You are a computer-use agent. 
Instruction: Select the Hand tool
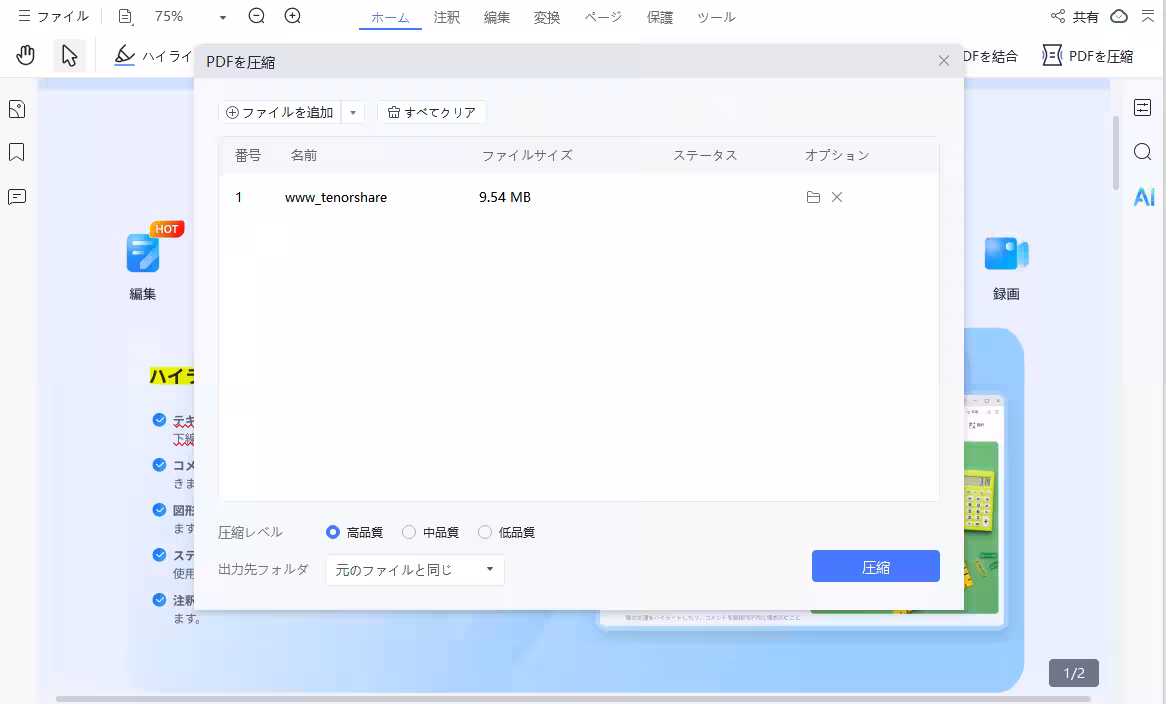coord(25,55)
